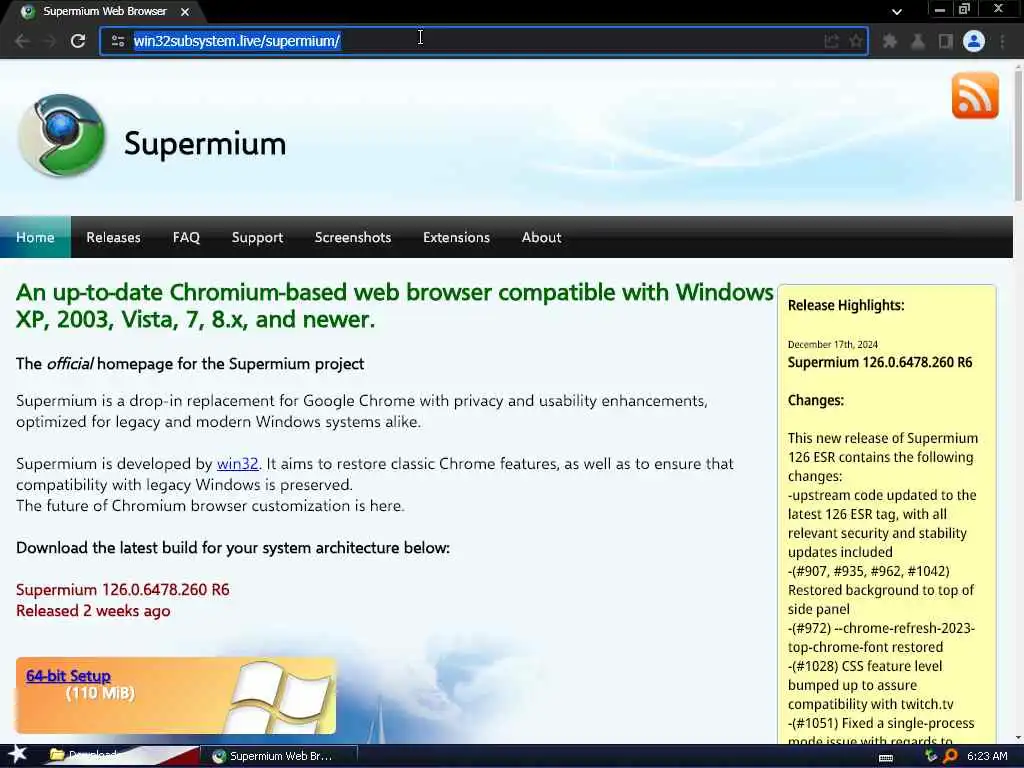Click the green tray icon beside the clock
This screenshot has width=1024, height=768.
[931, 756]
